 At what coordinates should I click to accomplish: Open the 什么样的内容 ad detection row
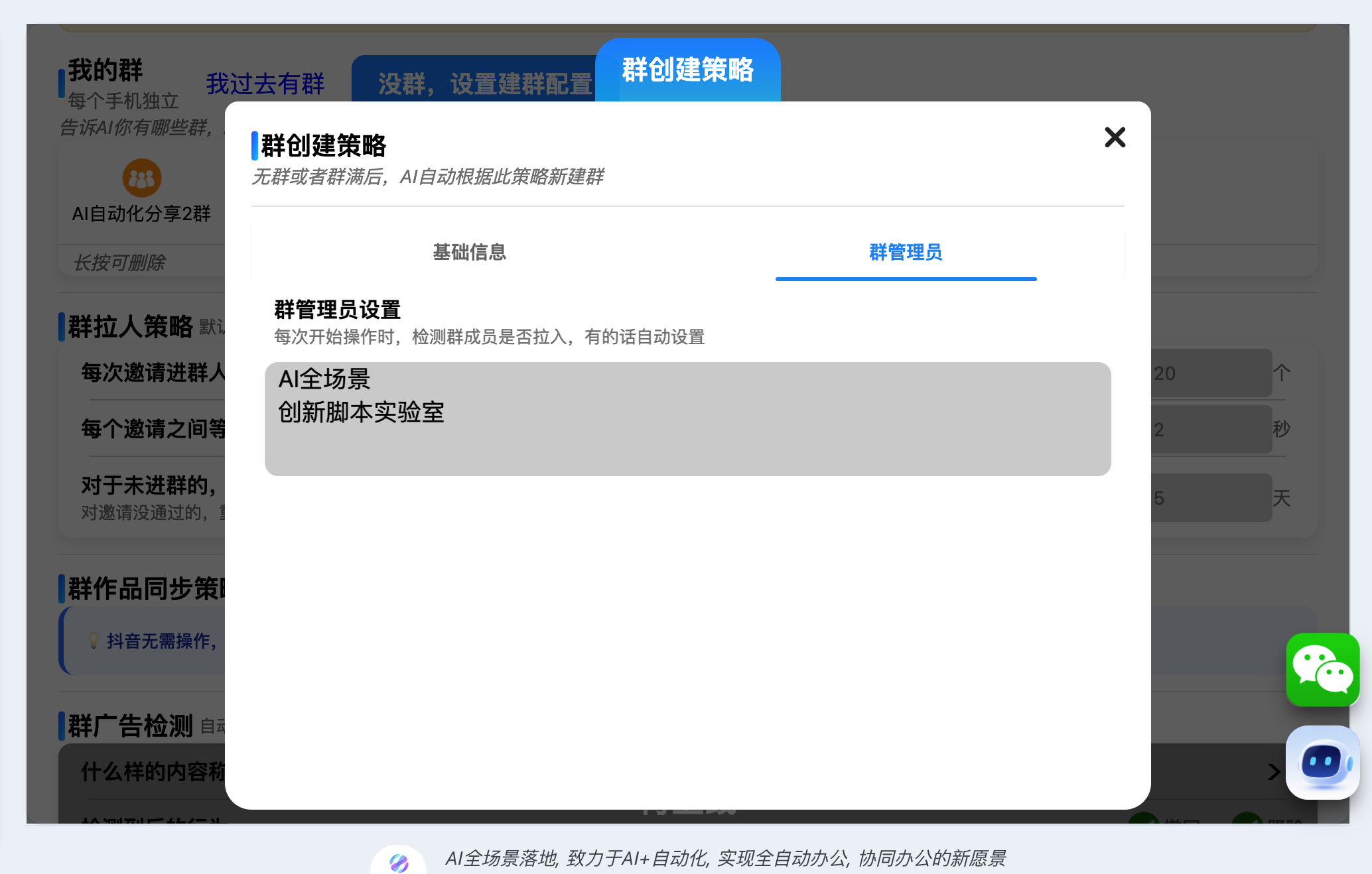pyautogui.click(x=153, y=771)
